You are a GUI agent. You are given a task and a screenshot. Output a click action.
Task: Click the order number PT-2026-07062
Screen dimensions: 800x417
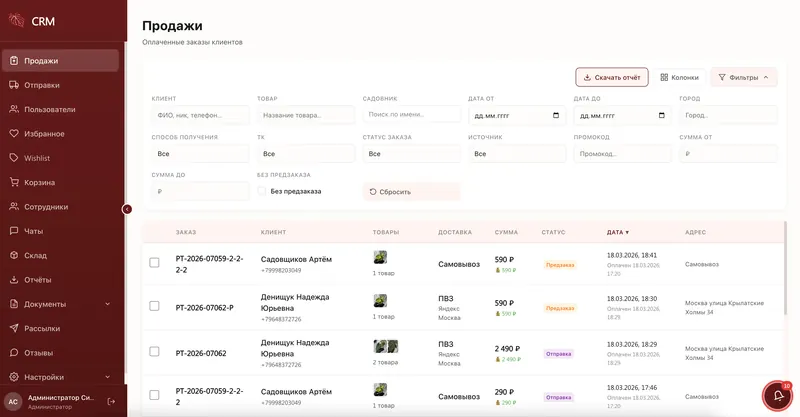click(x=201, y=353)
